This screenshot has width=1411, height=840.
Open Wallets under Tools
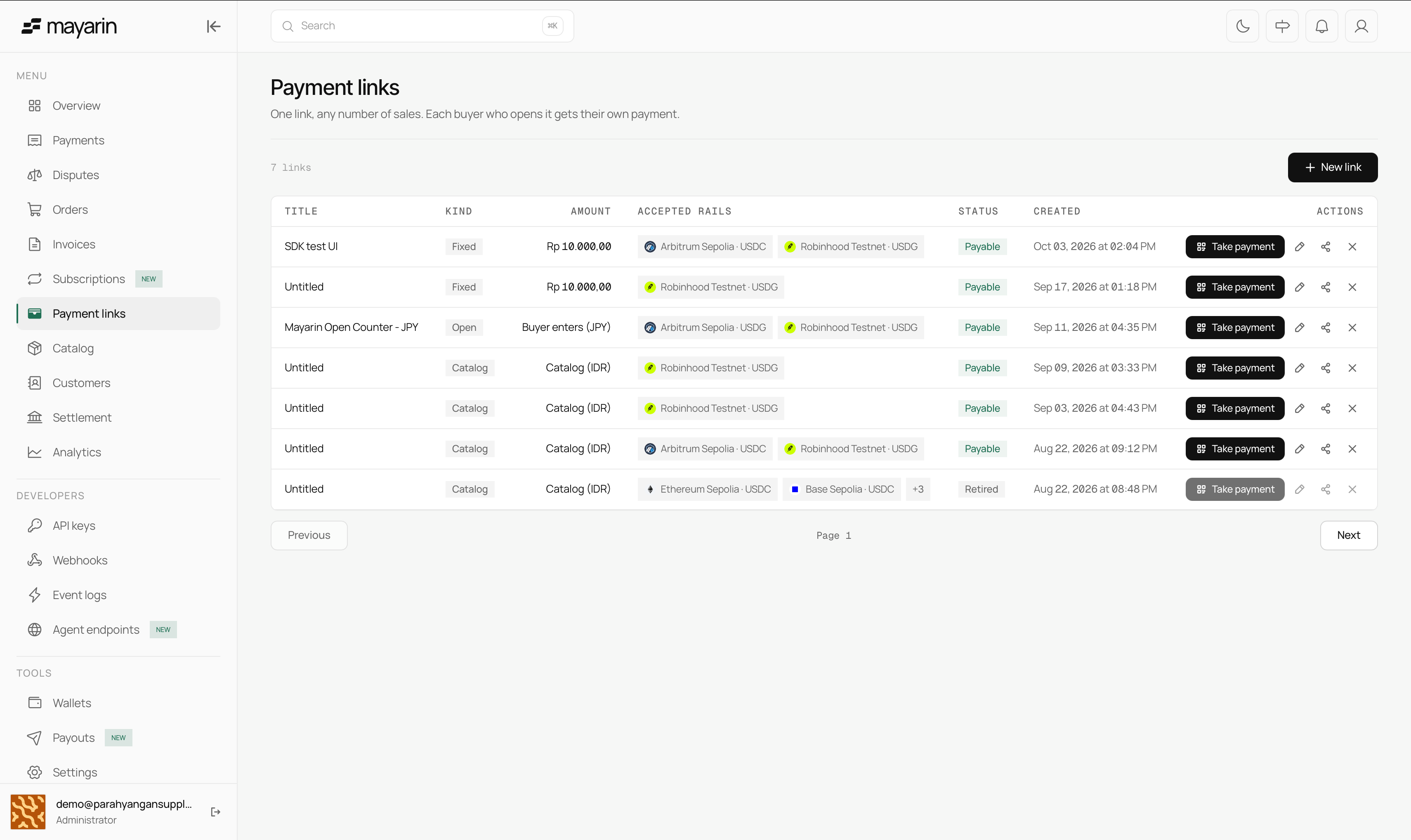point(118,703)
